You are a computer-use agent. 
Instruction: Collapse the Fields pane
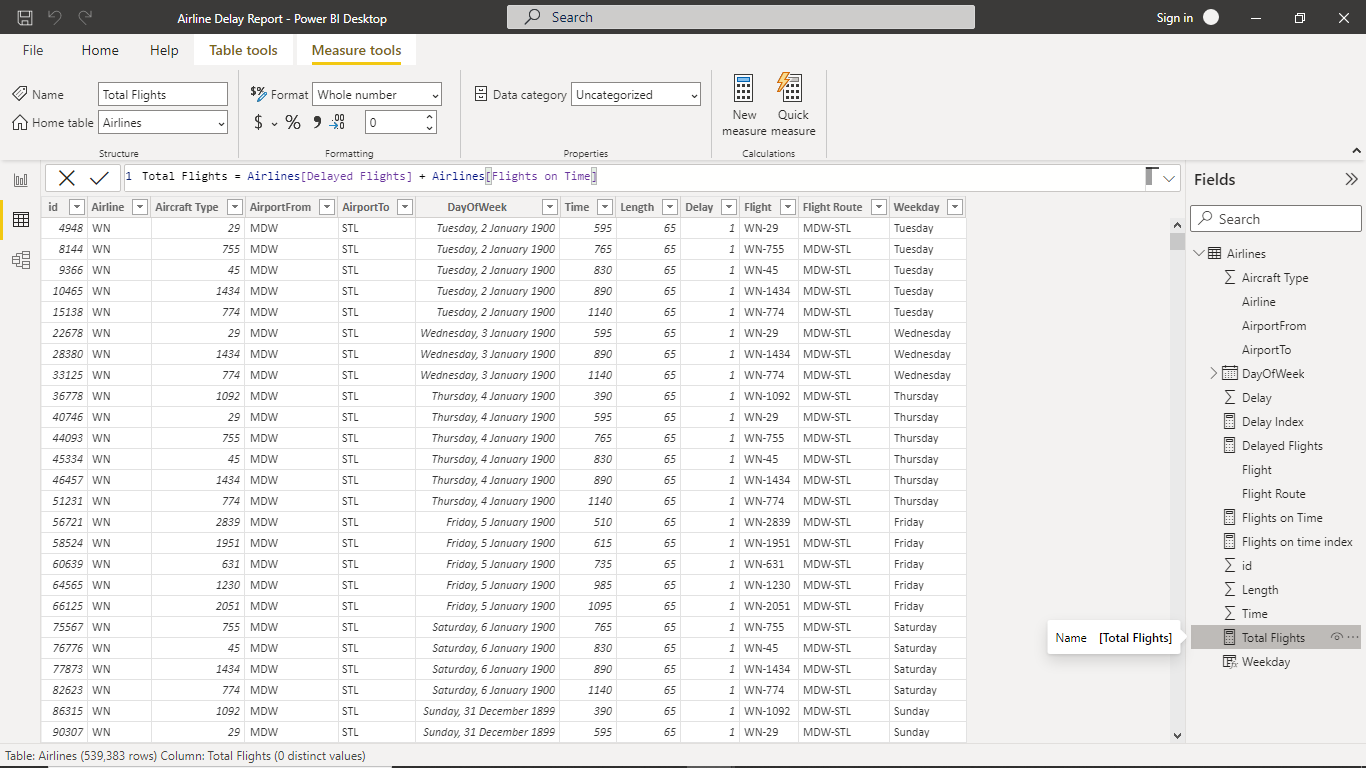pos(1352,179)
